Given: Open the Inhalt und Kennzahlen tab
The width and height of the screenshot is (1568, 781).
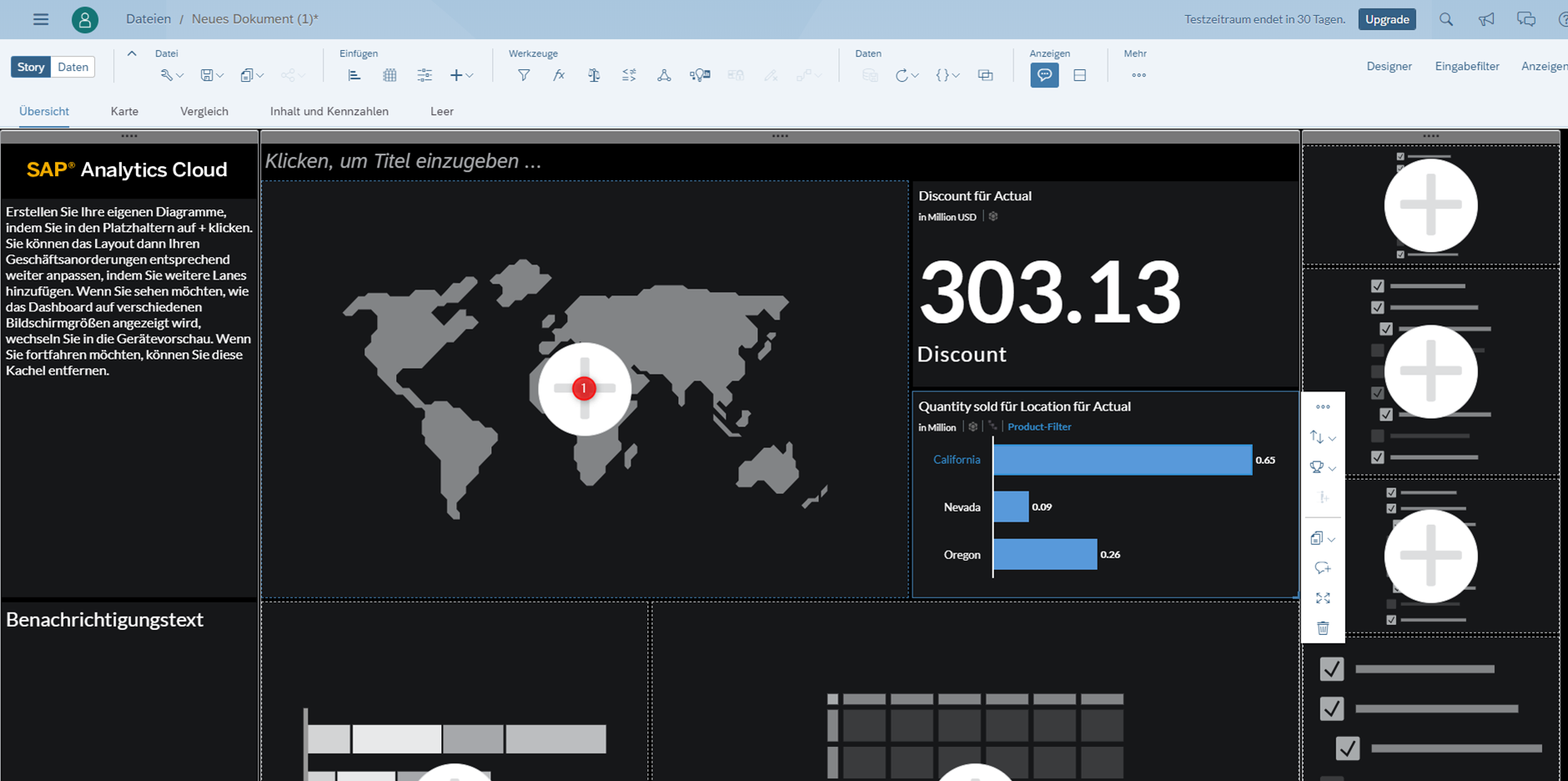Looking at the screenshot, I should (x=329, y=111).
